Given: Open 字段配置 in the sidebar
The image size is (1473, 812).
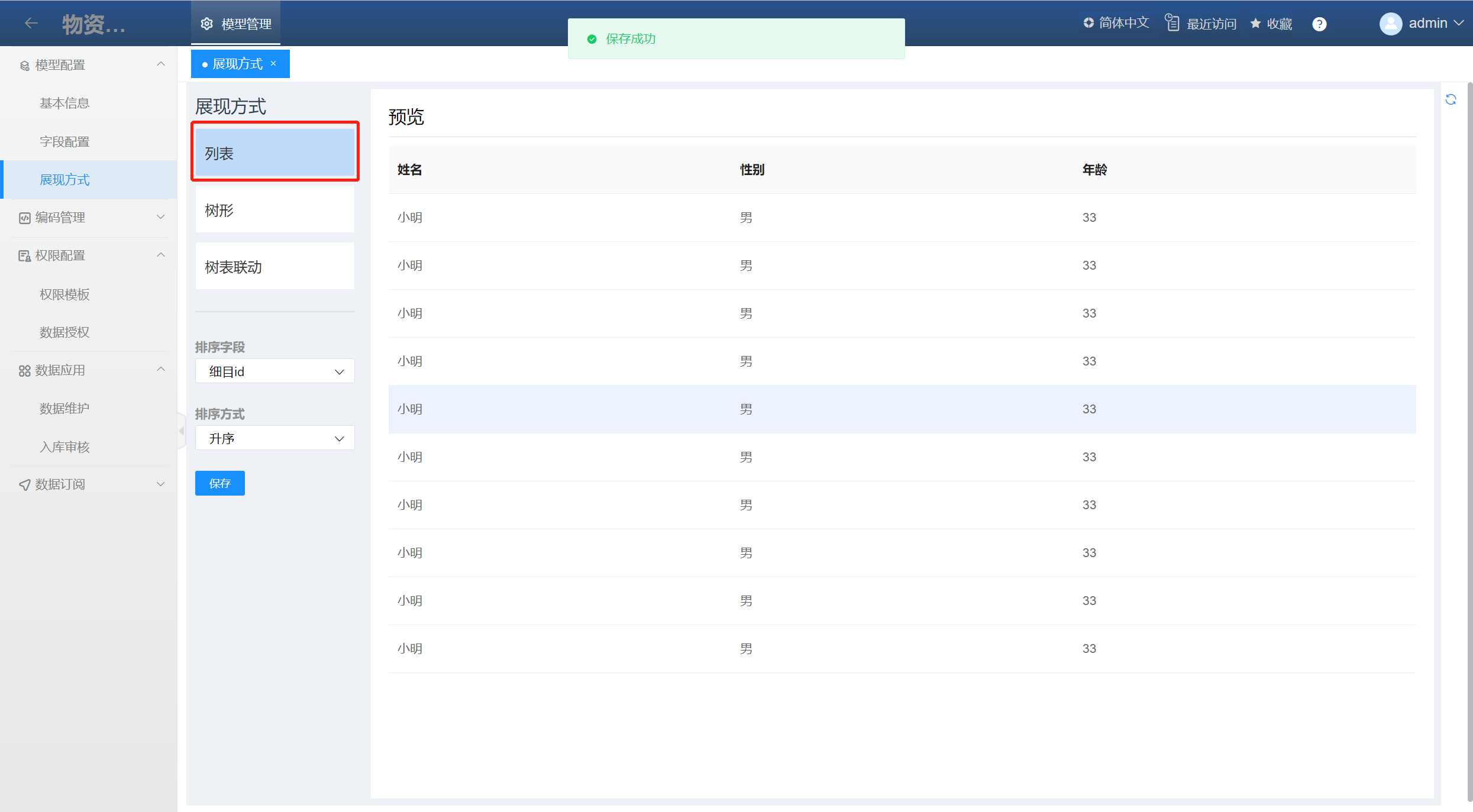Looking at the screenshot, I should pyautogui.click(x=64, y=142).
